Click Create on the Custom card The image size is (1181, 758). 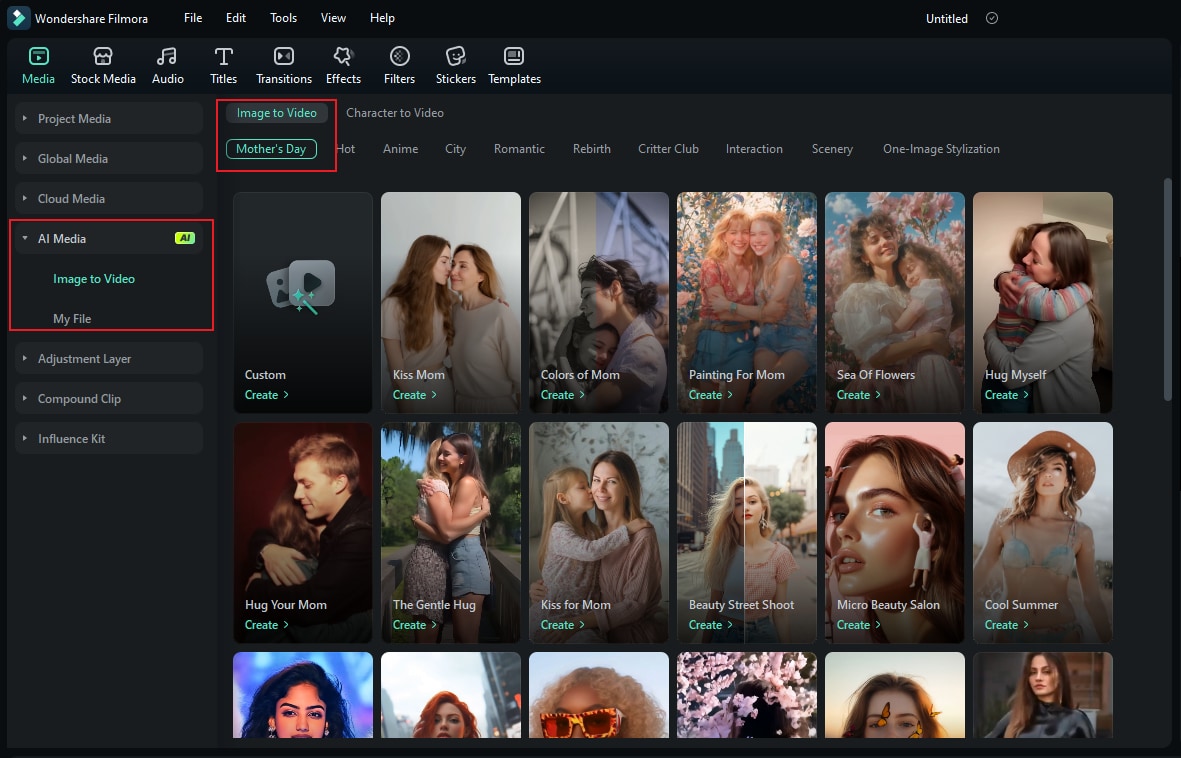[x=266, y=395]
